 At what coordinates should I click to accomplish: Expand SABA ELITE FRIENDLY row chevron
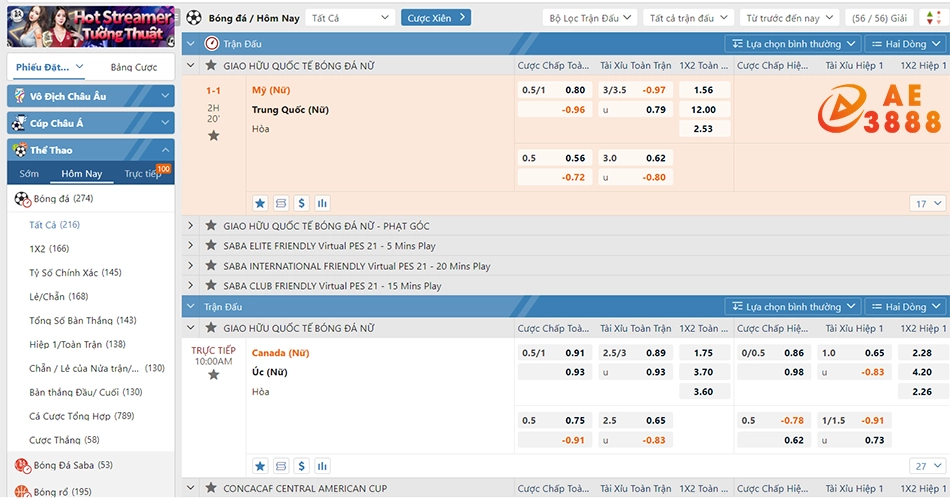pos(190,246)
